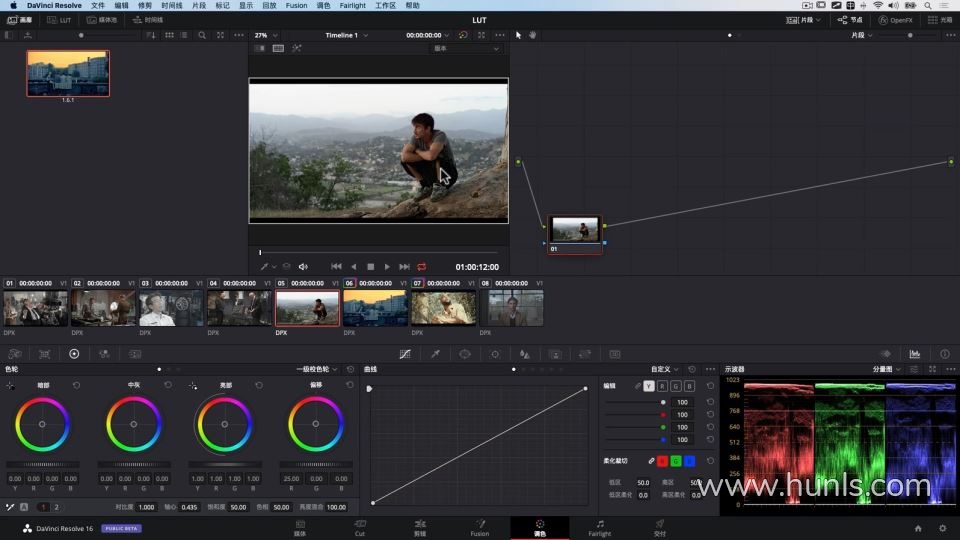960x540 pixels.
Task: Expand the 一级校色轮 wheel mode dropdown
Action: tap(320, 369)
